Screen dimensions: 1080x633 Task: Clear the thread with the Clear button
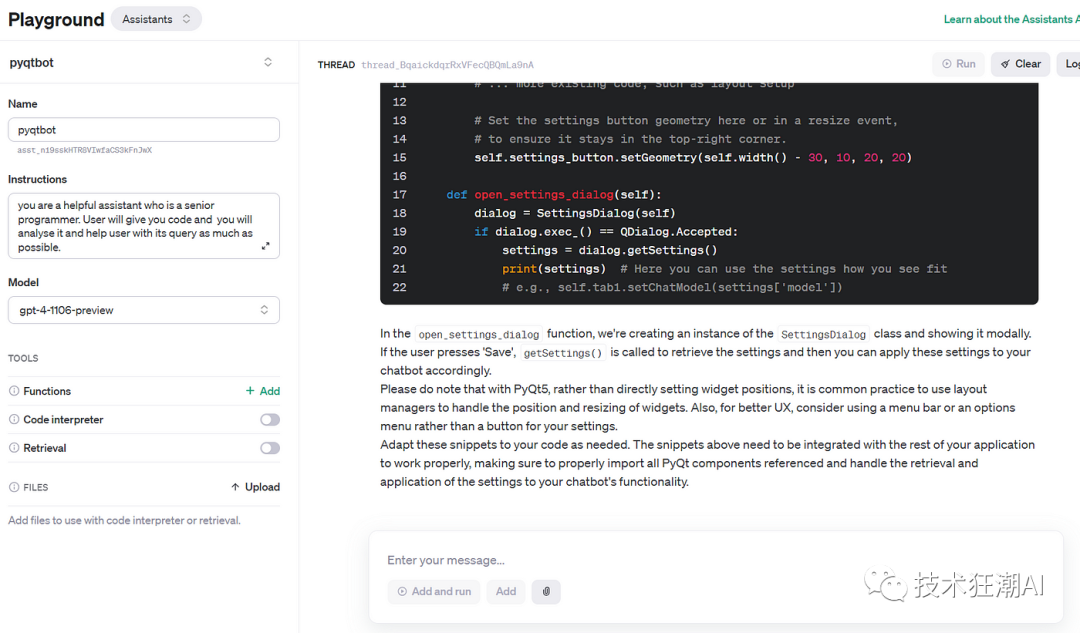[1021, 64]
